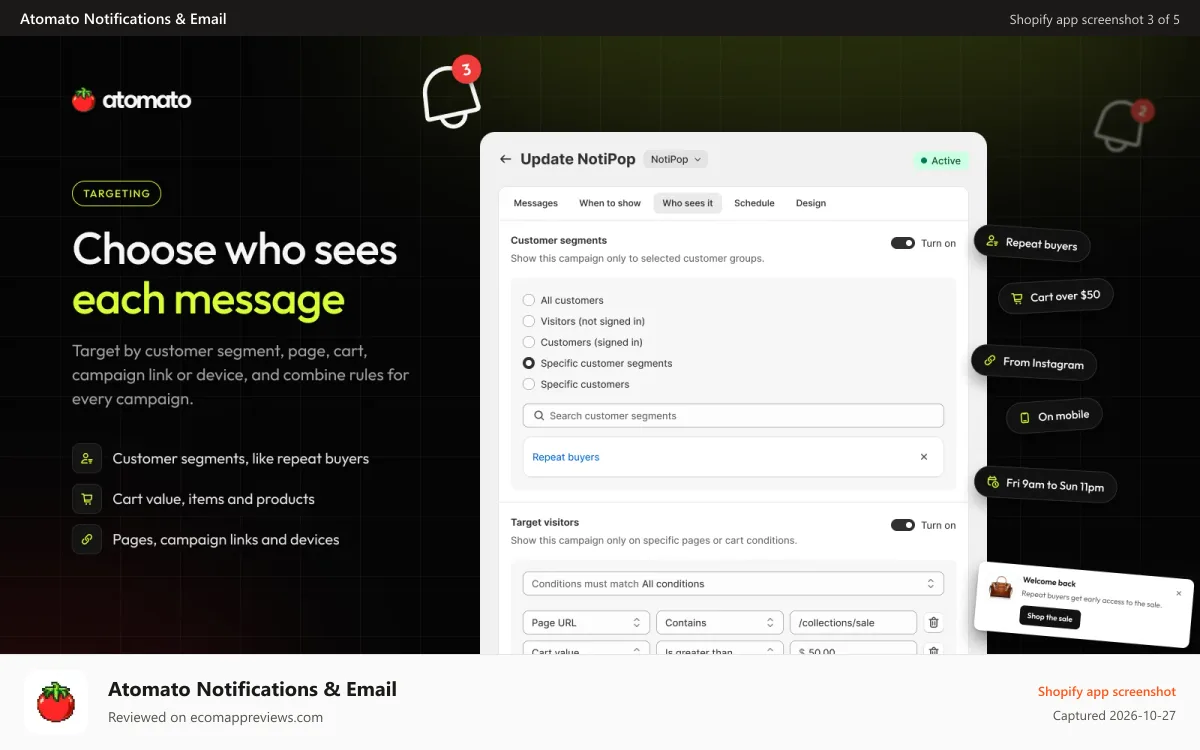Switch to the When to show tab
Image resolution: width=1200 pixels, height=750 pixels.
coord(610,203)
